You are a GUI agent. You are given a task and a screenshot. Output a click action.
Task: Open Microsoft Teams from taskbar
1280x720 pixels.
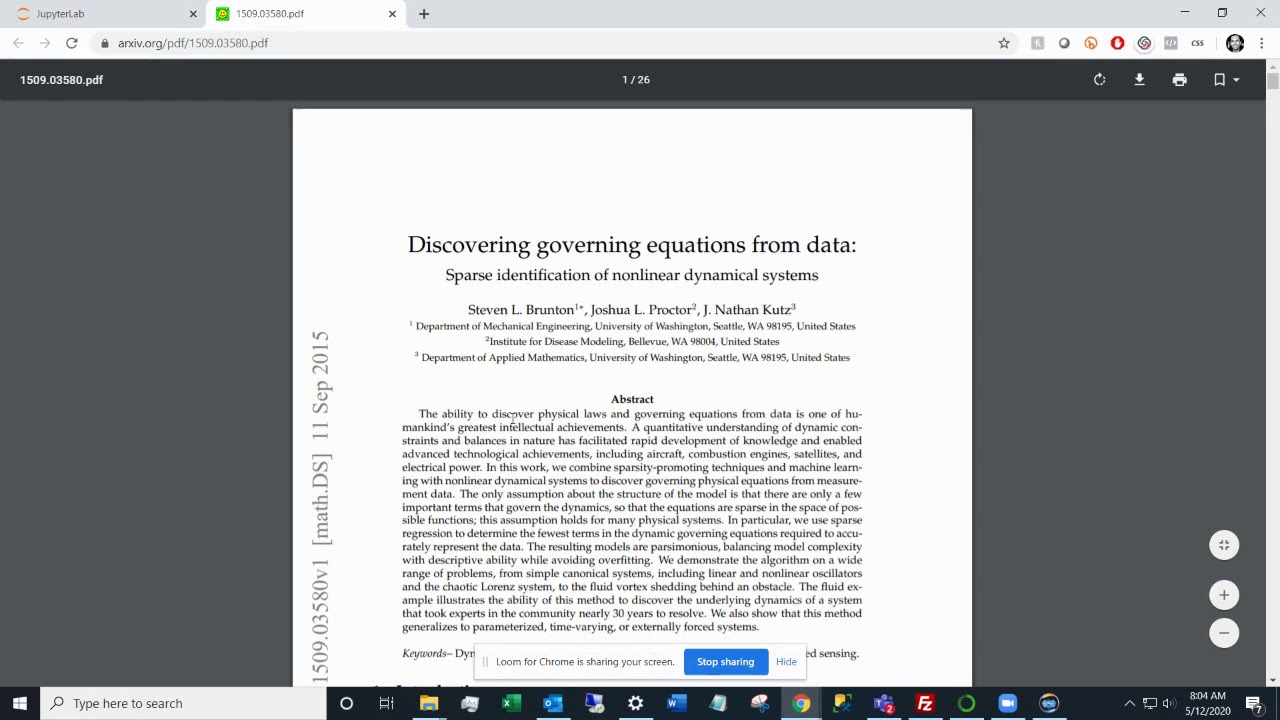(x=883, y=703)
